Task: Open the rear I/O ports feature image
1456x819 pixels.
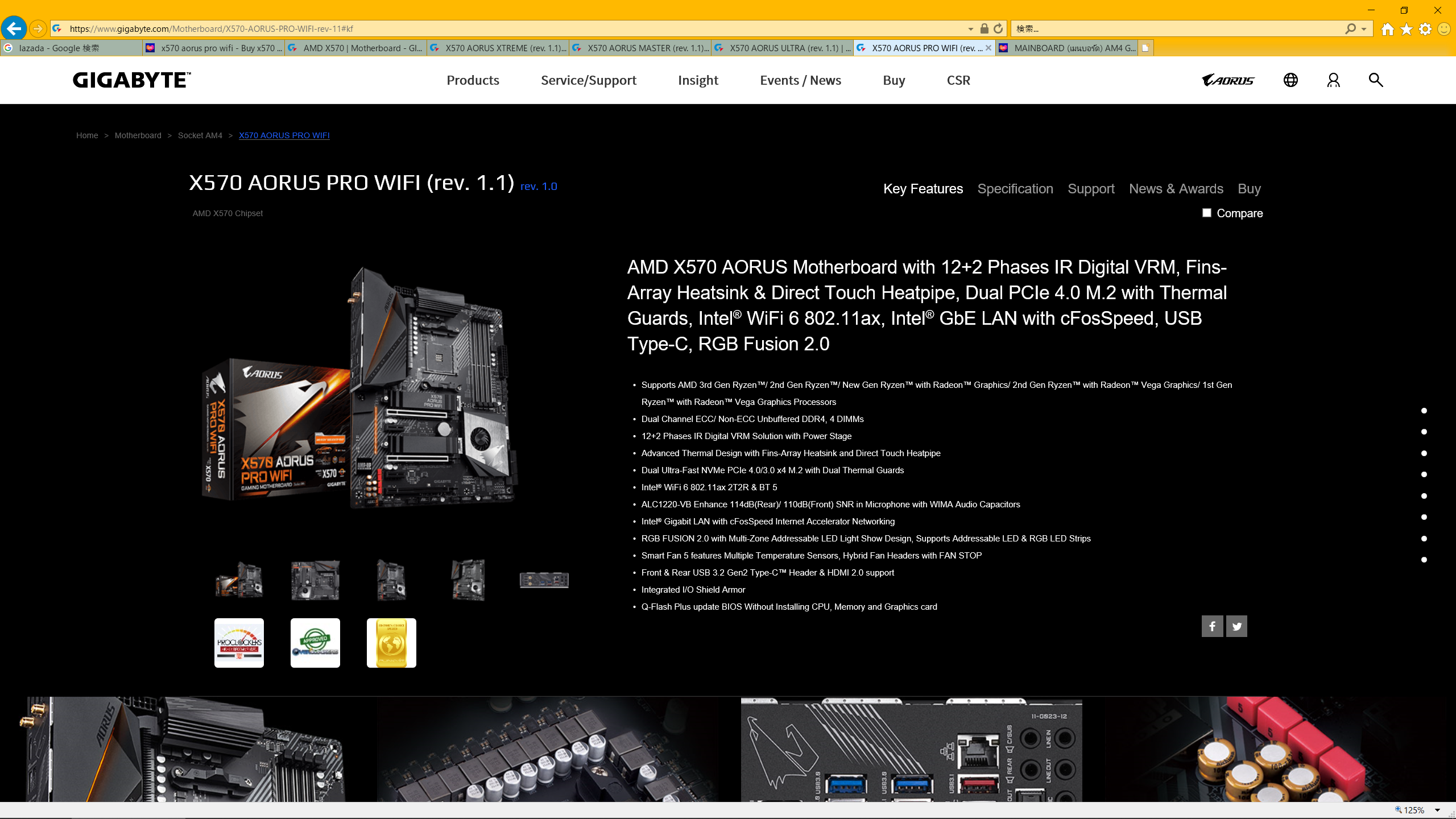Action: (911, 750)
